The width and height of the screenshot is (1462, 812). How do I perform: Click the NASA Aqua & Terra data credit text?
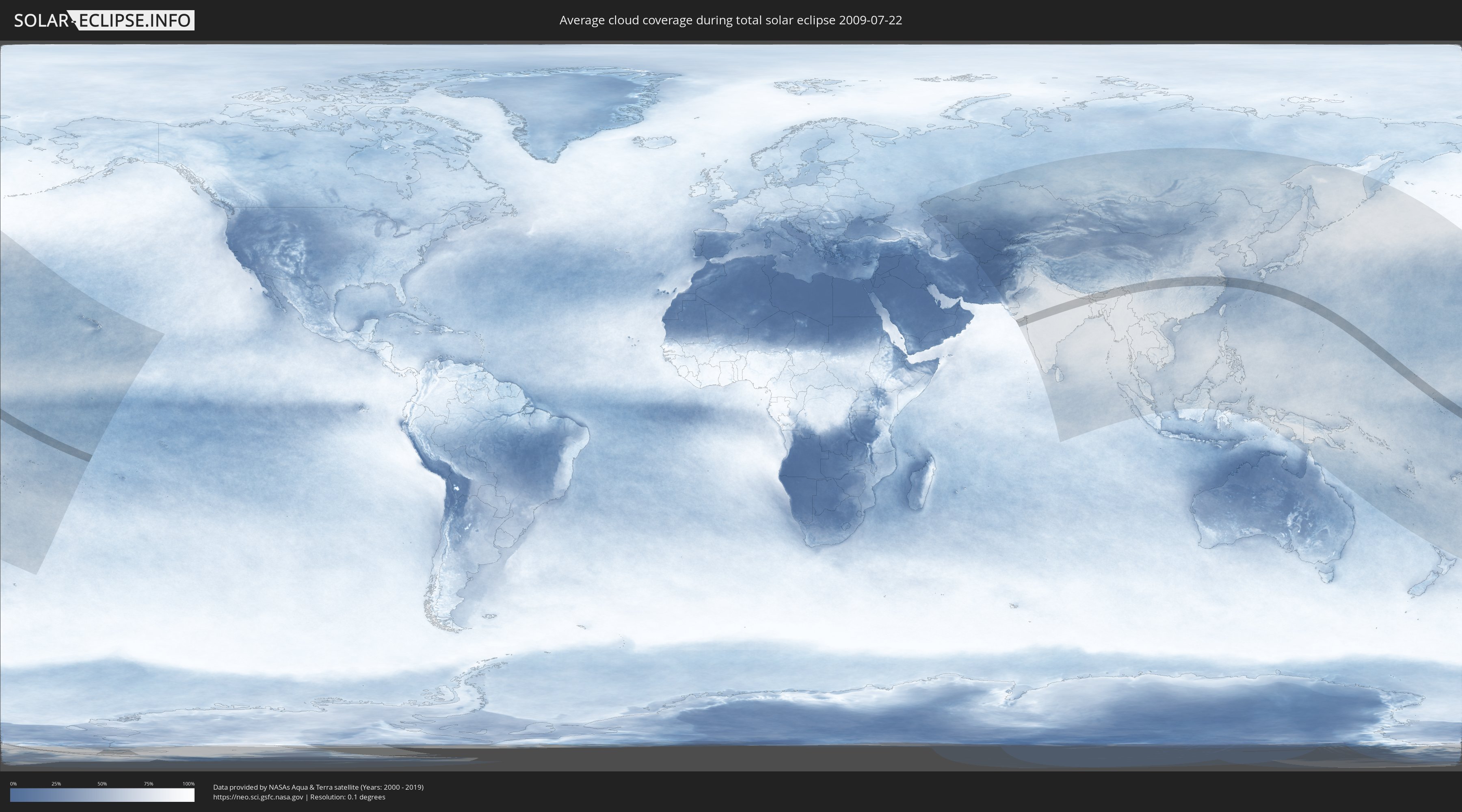pos(318,787)
